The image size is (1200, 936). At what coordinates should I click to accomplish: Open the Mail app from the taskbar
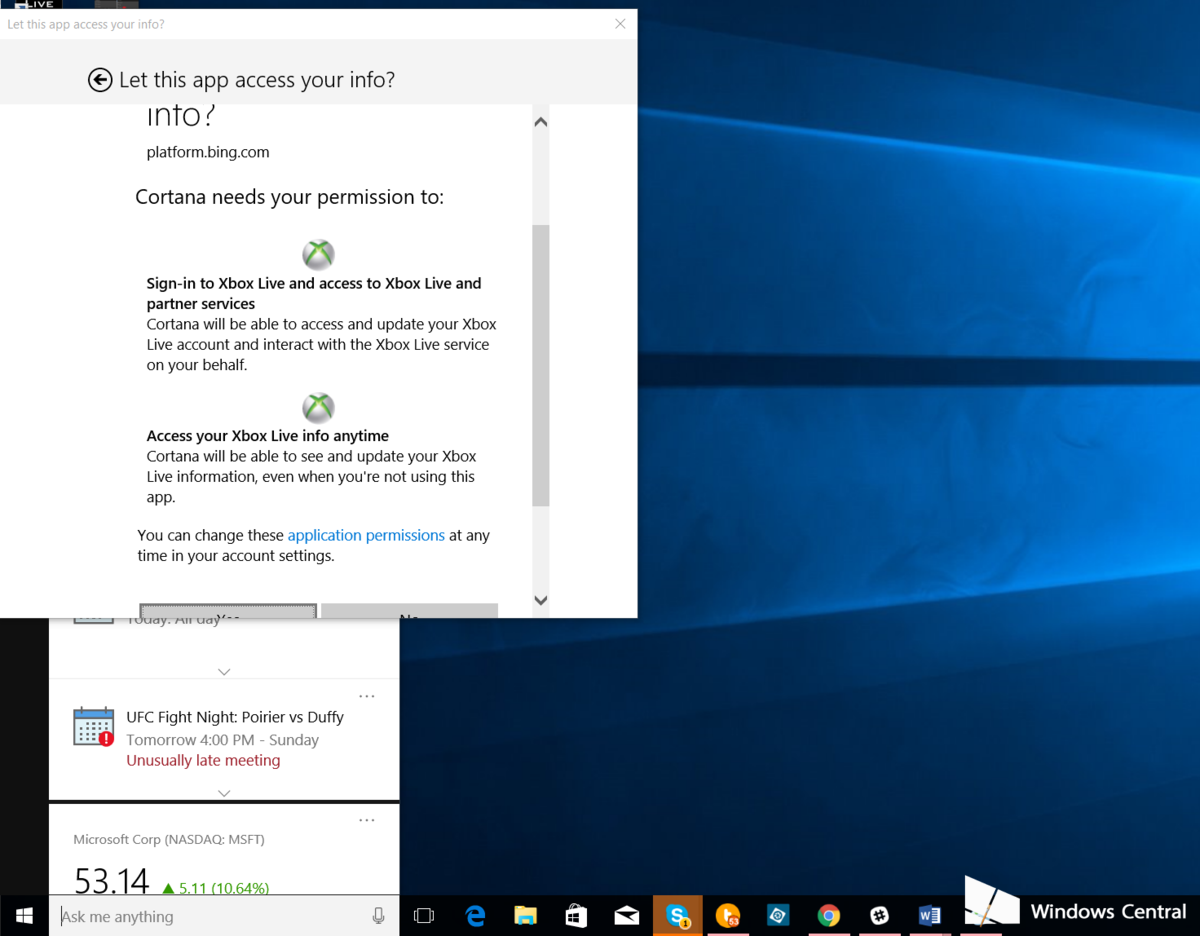pyautogui.click(x=626, y=916)
